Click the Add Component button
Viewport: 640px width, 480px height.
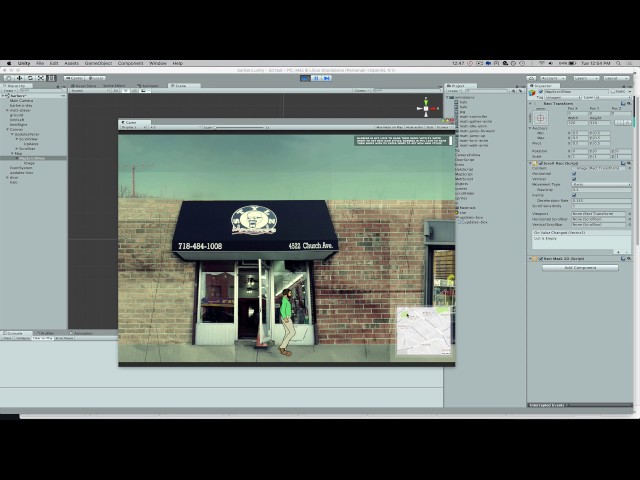coord(580,267)
